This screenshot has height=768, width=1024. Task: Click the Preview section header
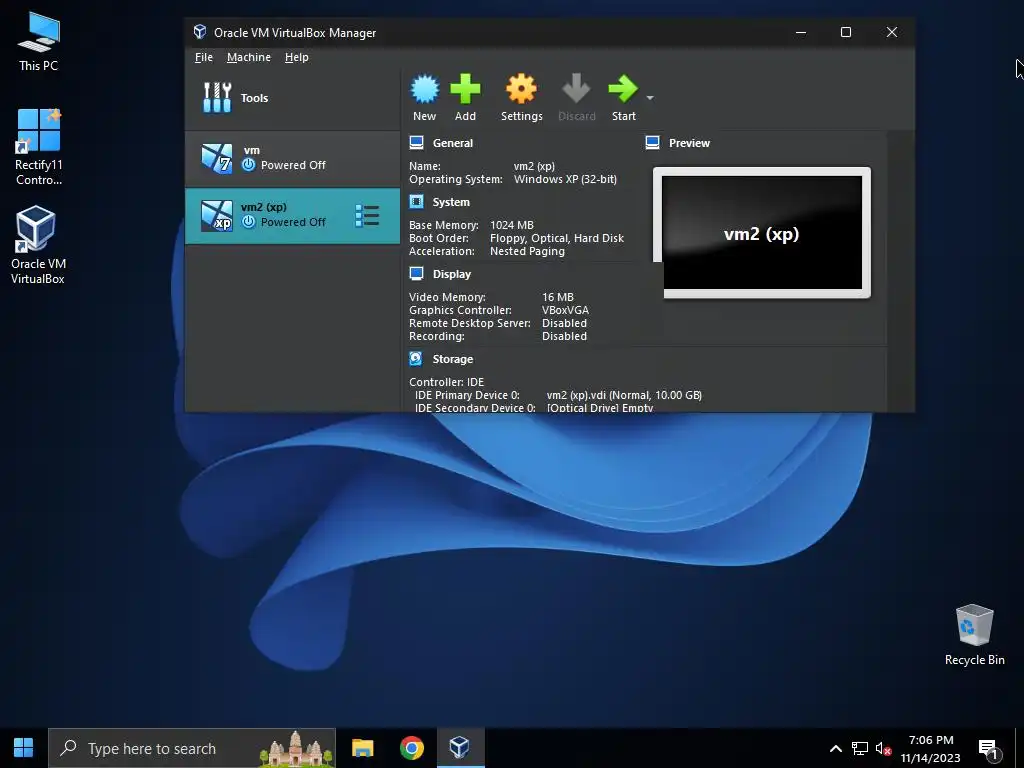click(689, 143)
